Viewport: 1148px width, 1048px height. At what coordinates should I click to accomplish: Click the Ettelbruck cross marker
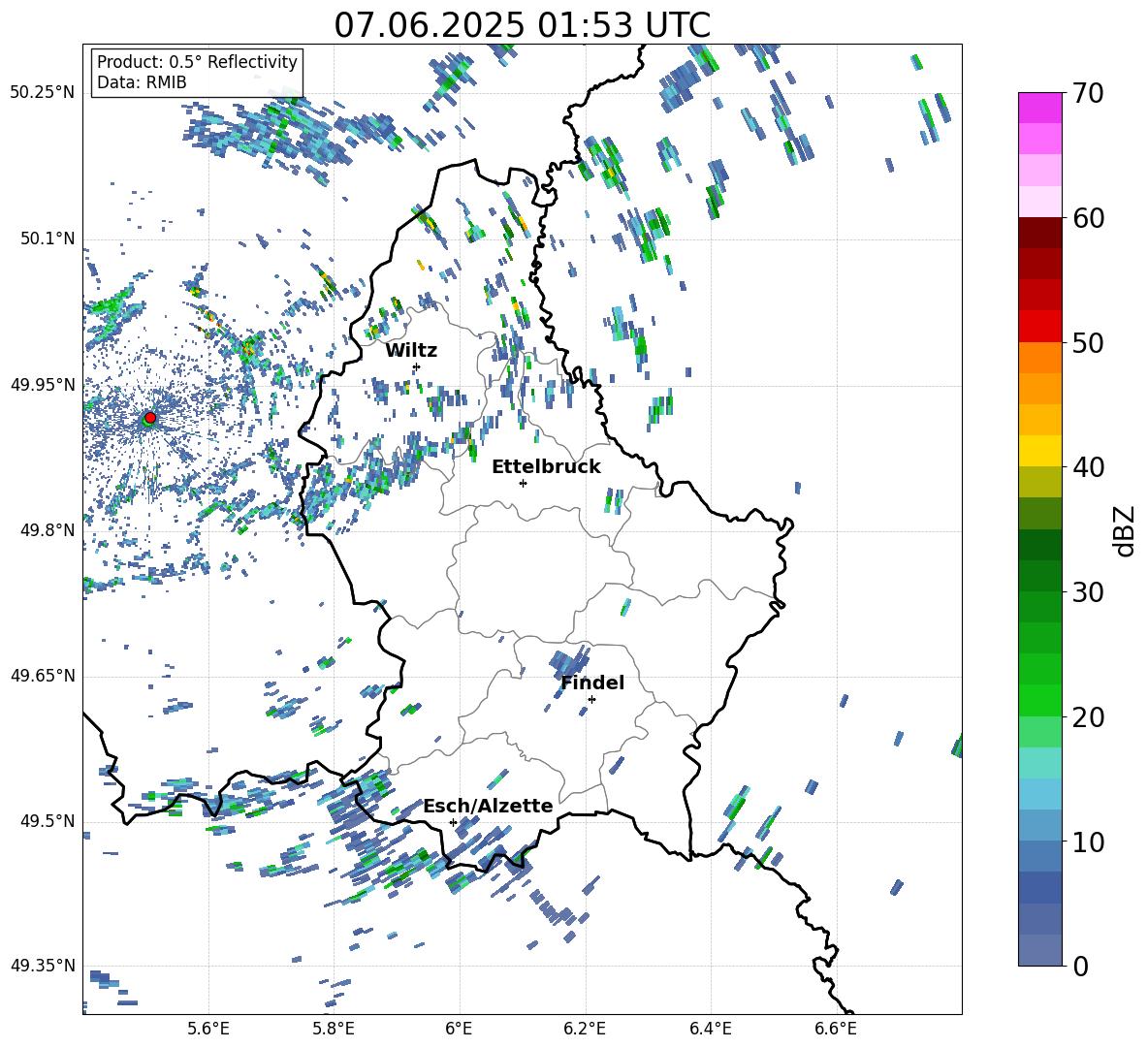click(x=523, y=483)
